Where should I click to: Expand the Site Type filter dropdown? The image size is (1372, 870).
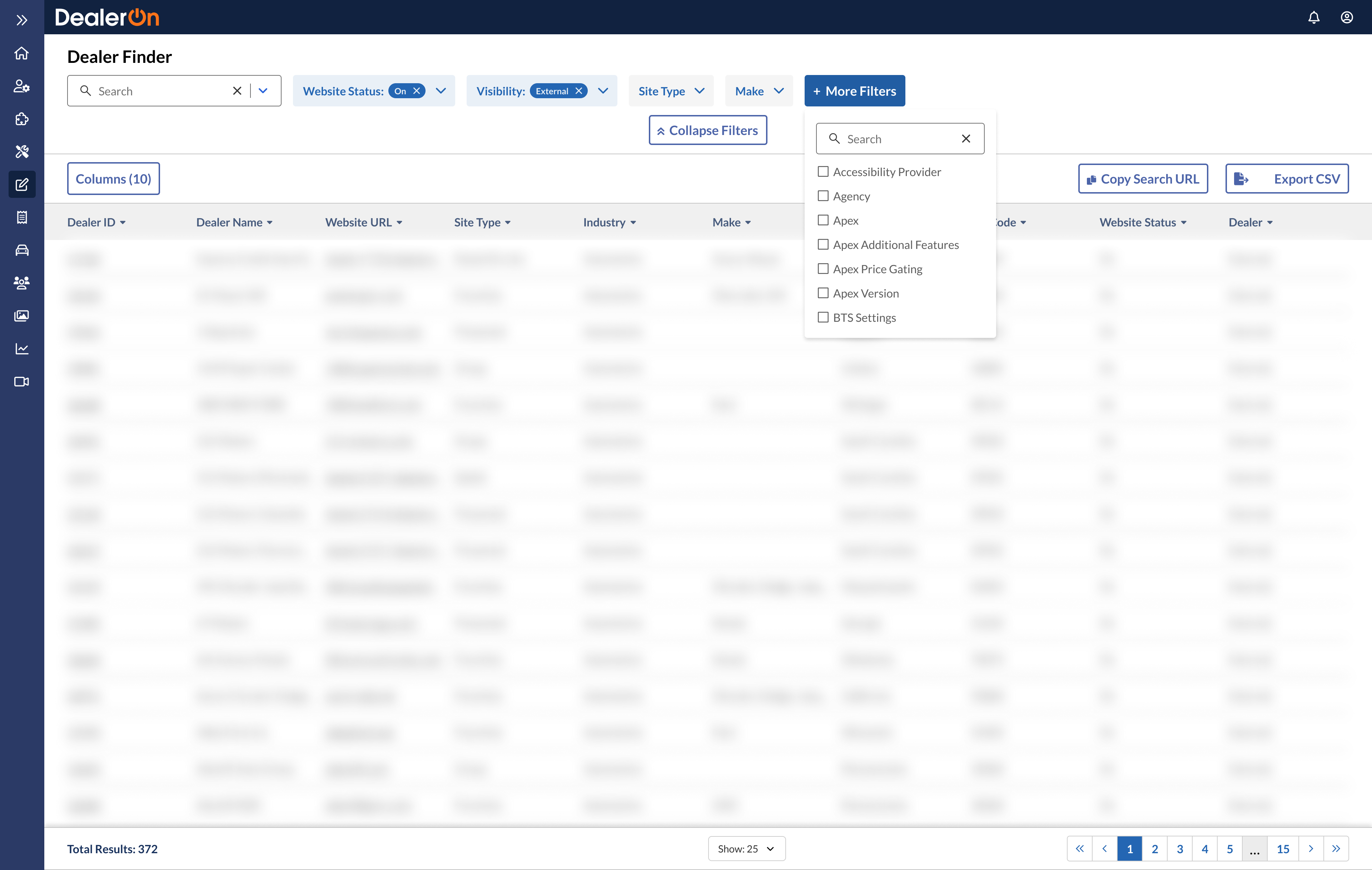[x=671, y=91]
